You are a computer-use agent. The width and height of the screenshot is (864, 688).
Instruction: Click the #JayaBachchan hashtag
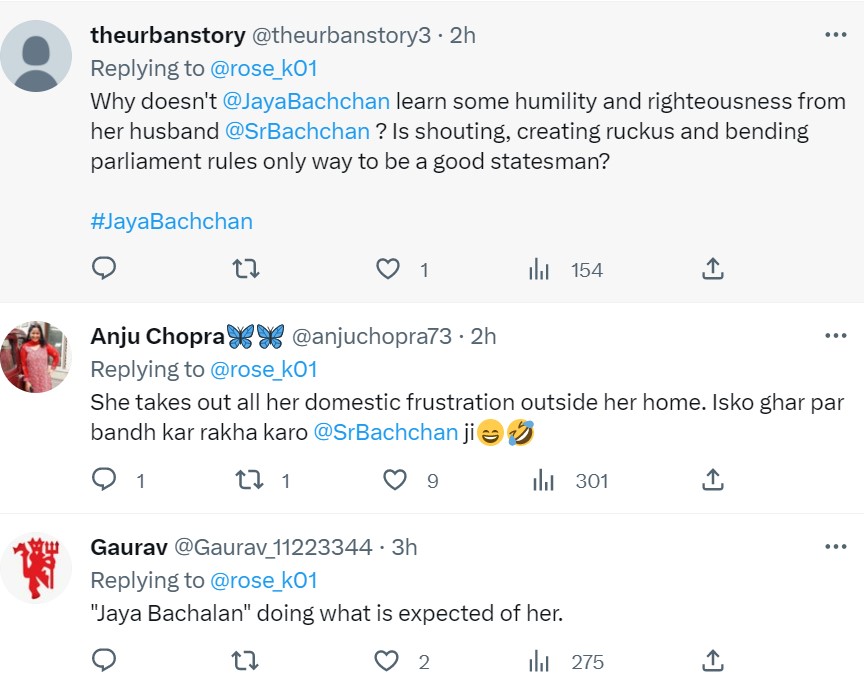(171, 221)
